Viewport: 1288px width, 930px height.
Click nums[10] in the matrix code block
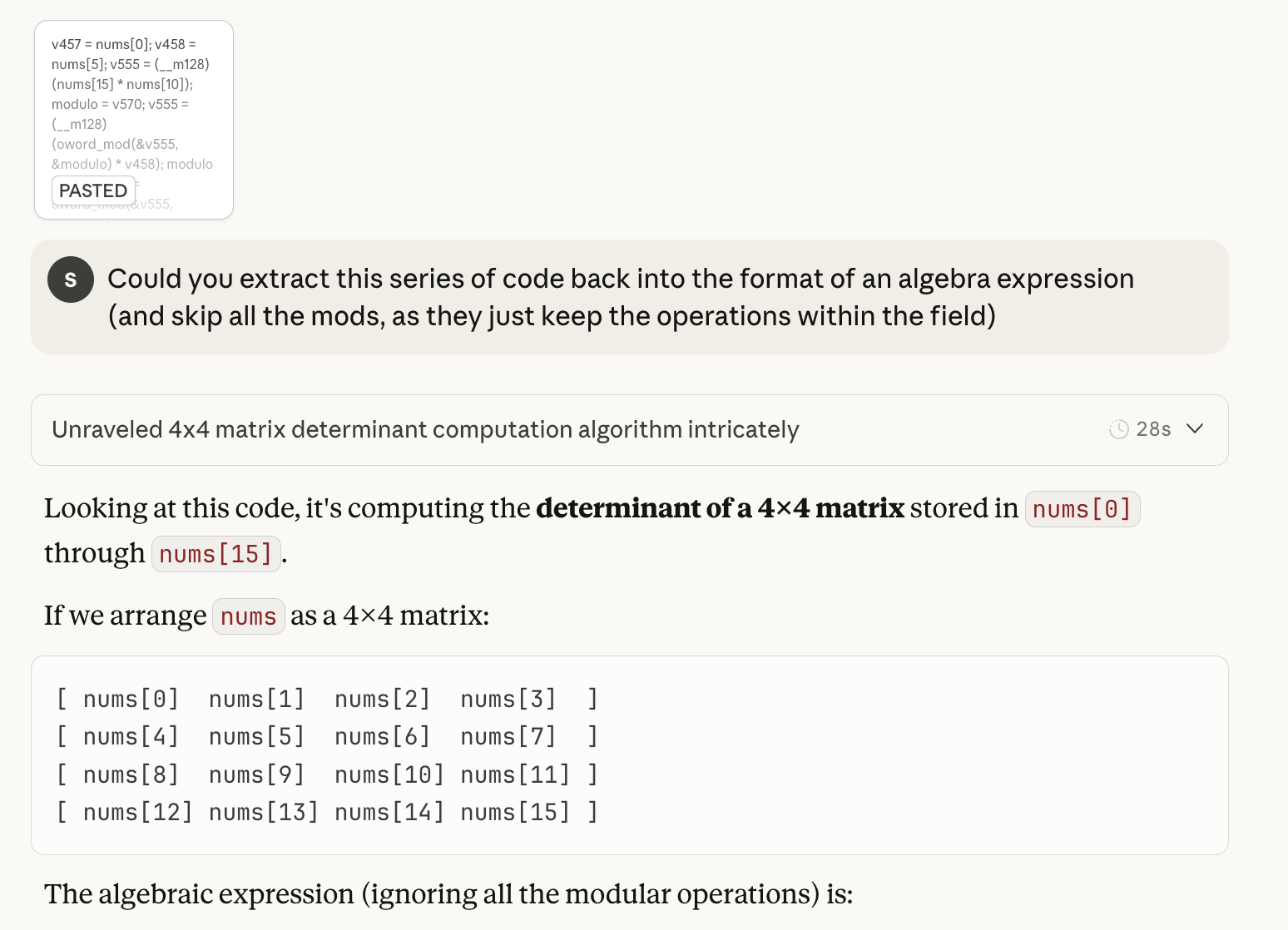point(389,774)
